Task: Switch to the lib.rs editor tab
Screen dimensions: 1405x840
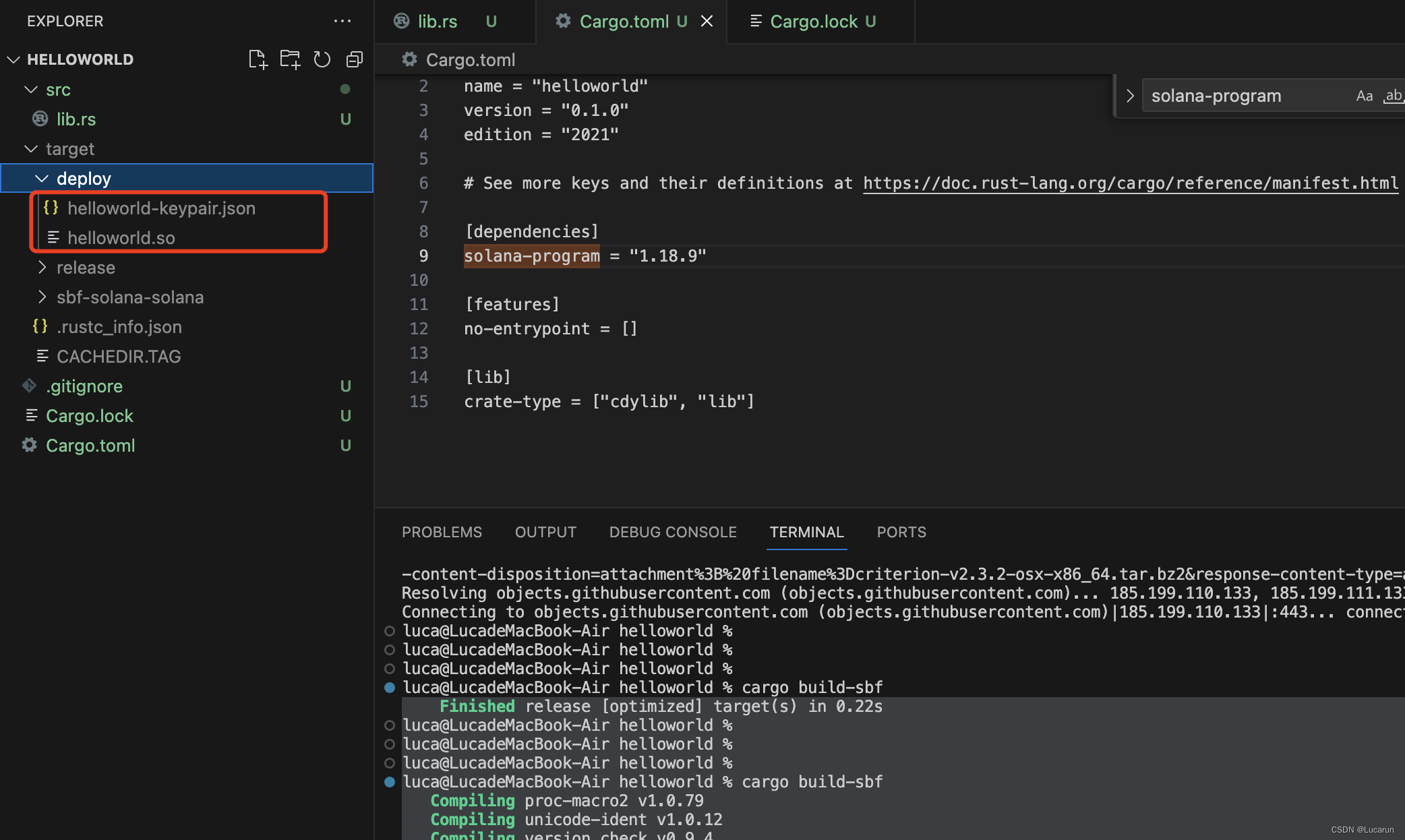Action: [x=436, y=22]
